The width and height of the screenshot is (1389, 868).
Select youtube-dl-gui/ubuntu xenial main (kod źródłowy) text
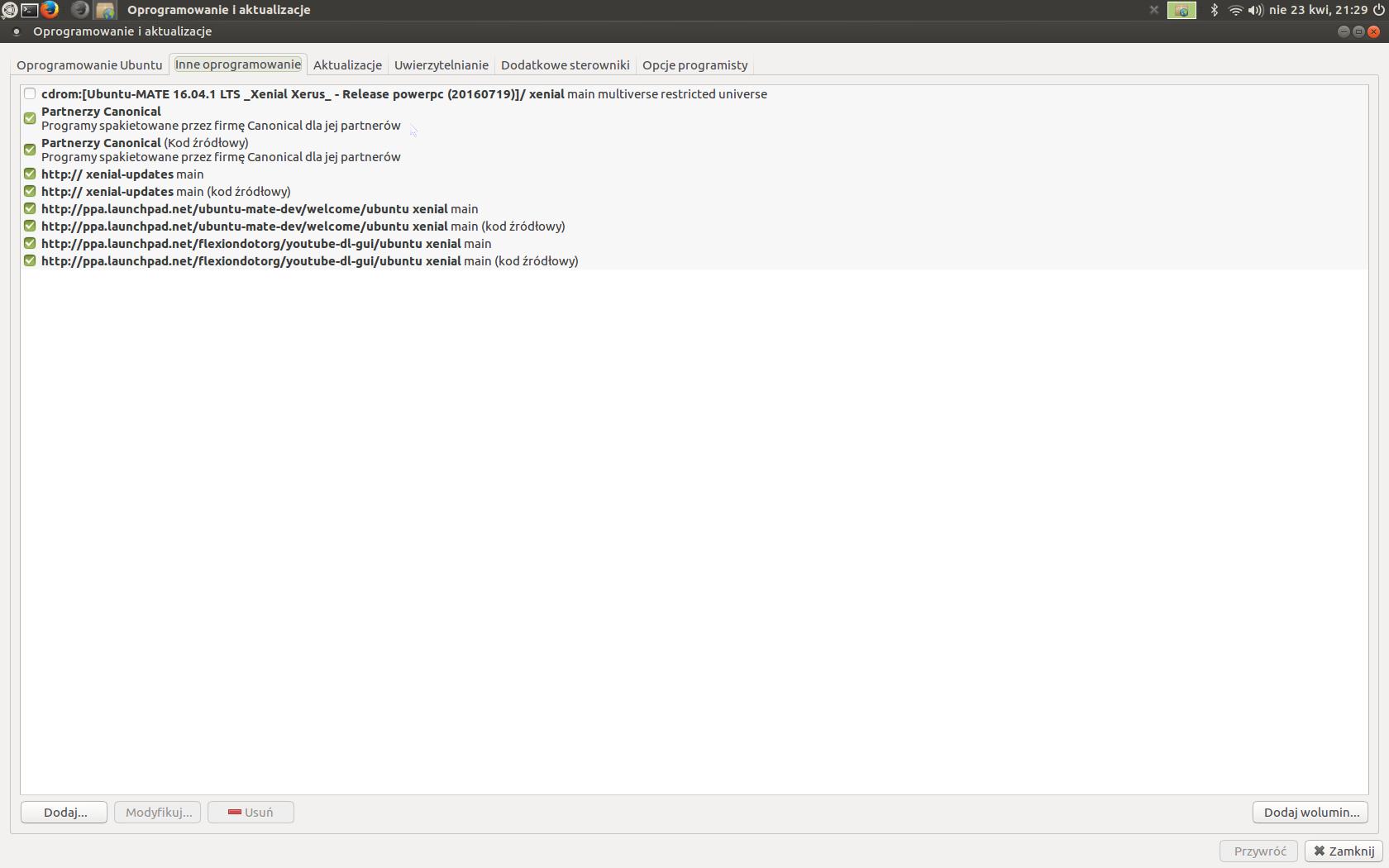[310, 261]
